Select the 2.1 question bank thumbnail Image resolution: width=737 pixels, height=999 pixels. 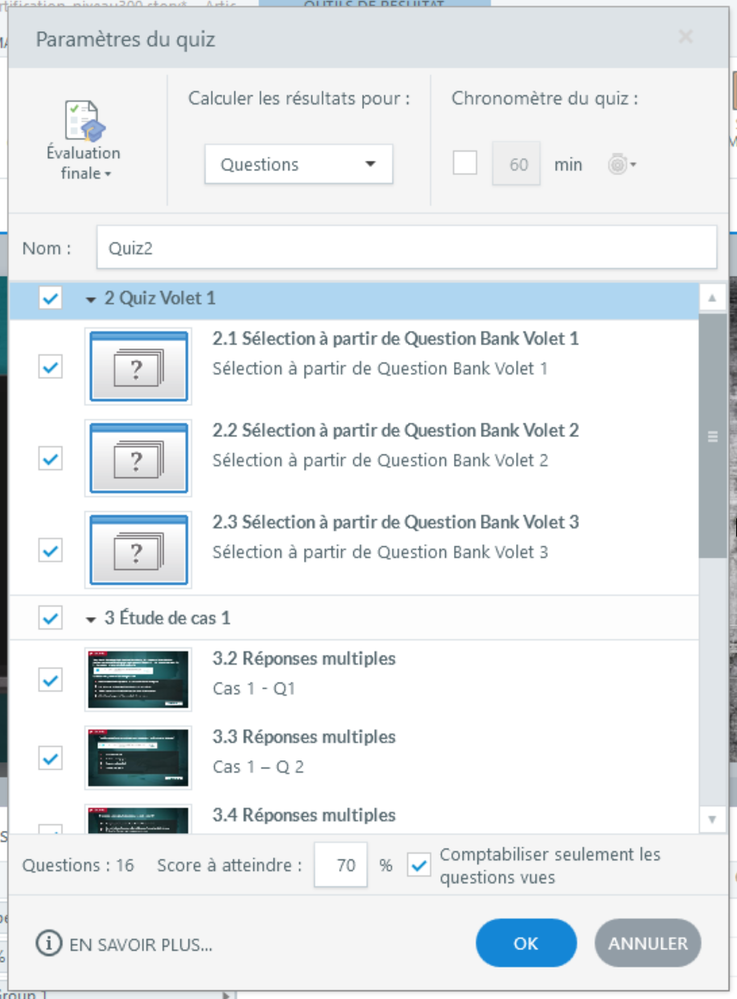[138, 366]
